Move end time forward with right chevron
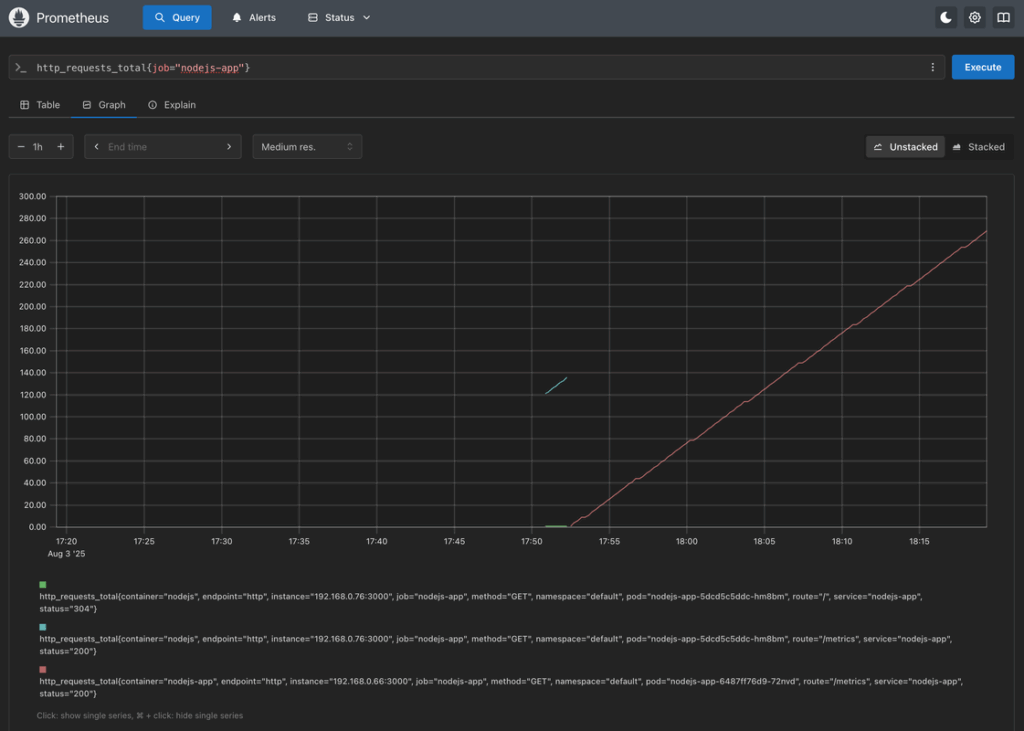Viewport: 1024px width, 731px height. coord(229,147)
